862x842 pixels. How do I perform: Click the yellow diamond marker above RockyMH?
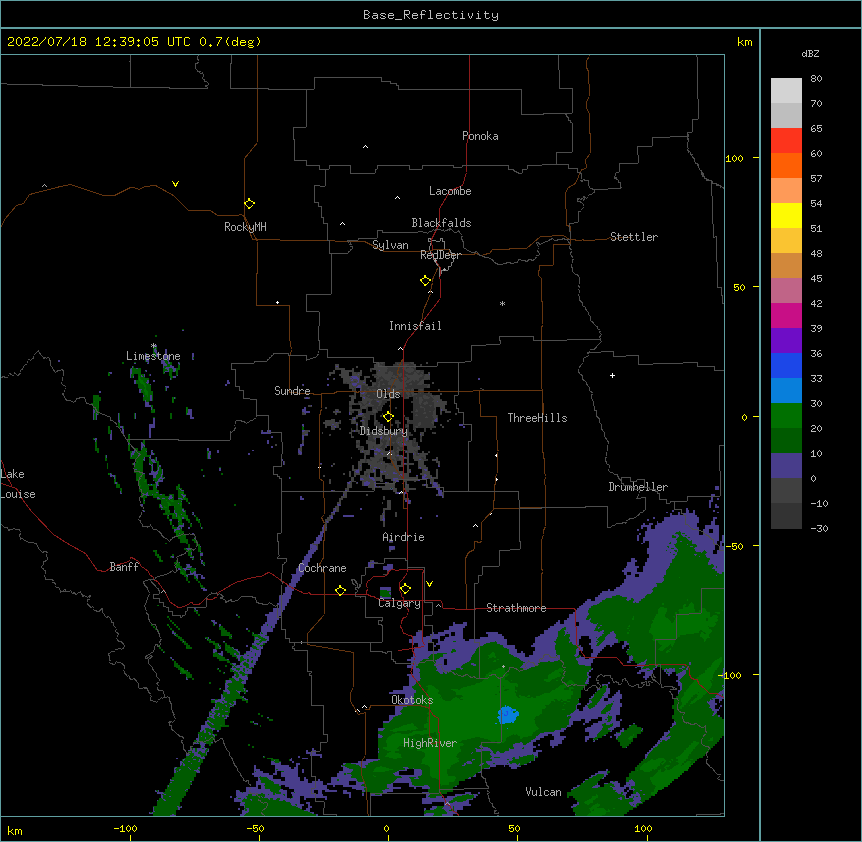pyautogui.click(x=249, y=204)
